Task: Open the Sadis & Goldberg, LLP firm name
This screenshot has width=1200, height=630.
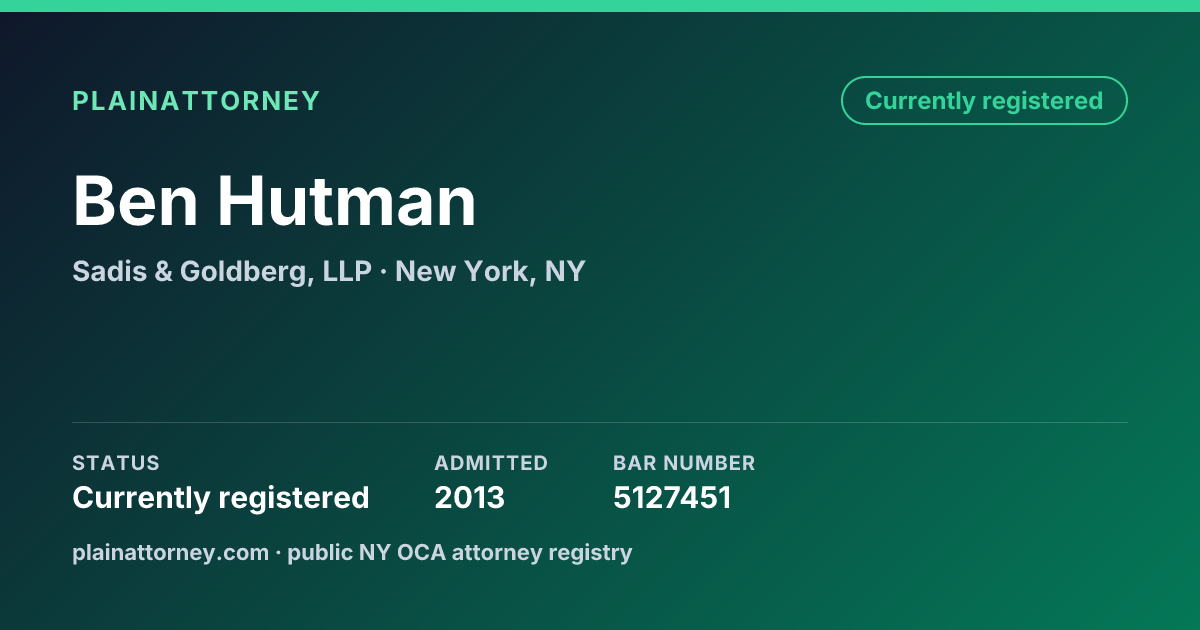Action: 222,271
